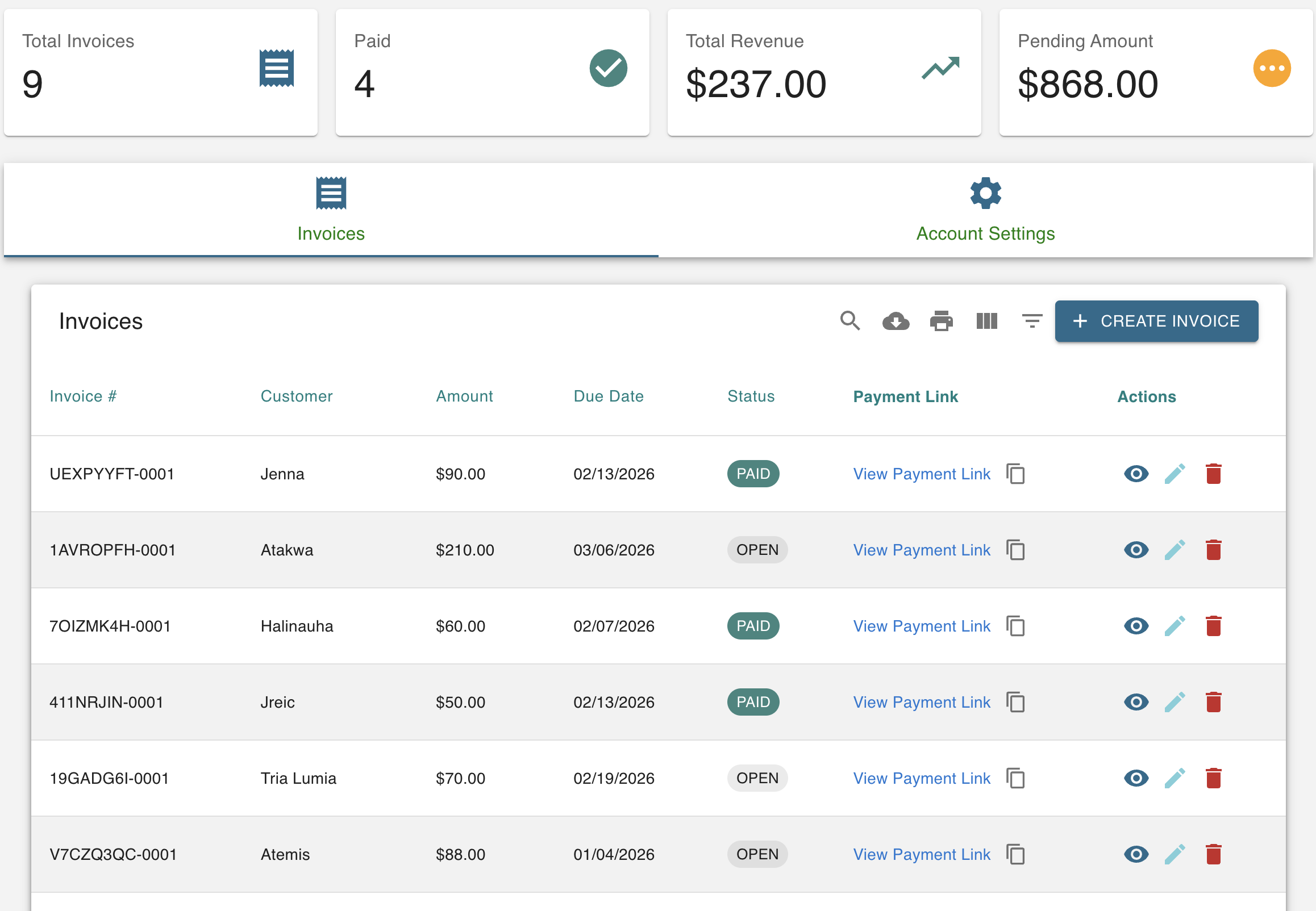Copy the payment link for Jenna's invoice
The image size is (1316, 911).
1016,474
